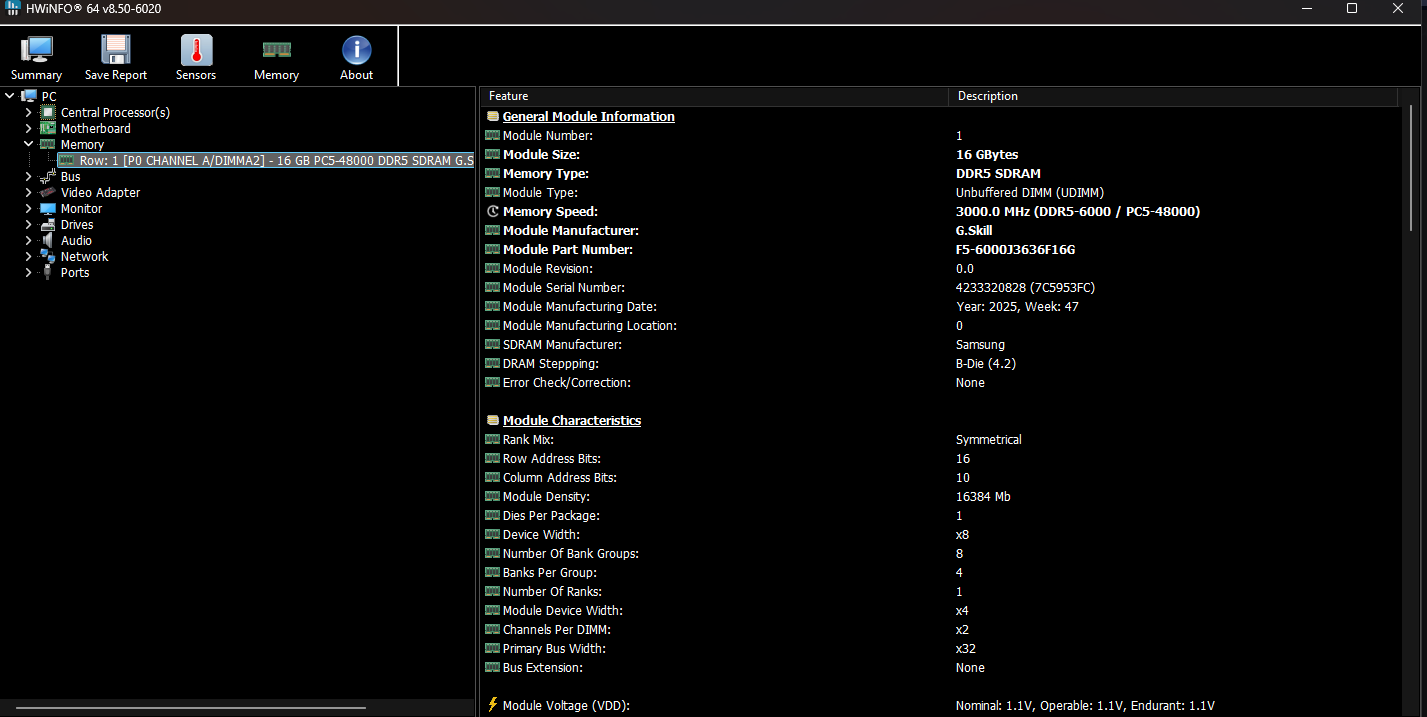The image size is (1427, 717).
Task: Expand the Central Processor(s) node
Action: tap(28, 112)
